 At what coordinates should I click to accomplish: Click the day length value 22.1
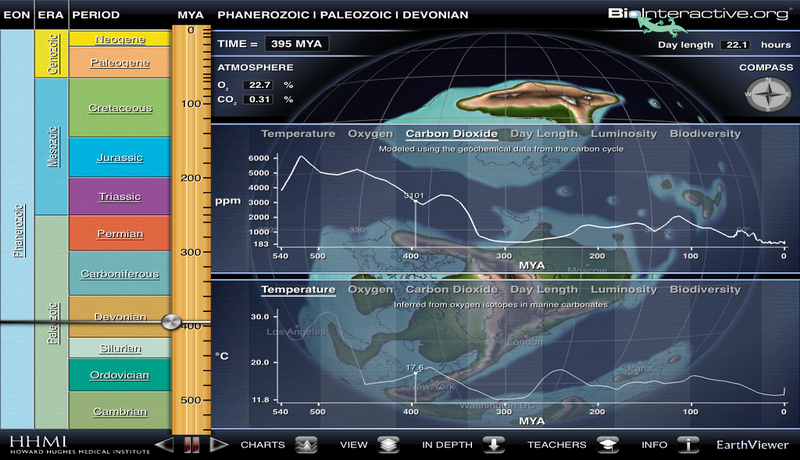coord(737,45)
